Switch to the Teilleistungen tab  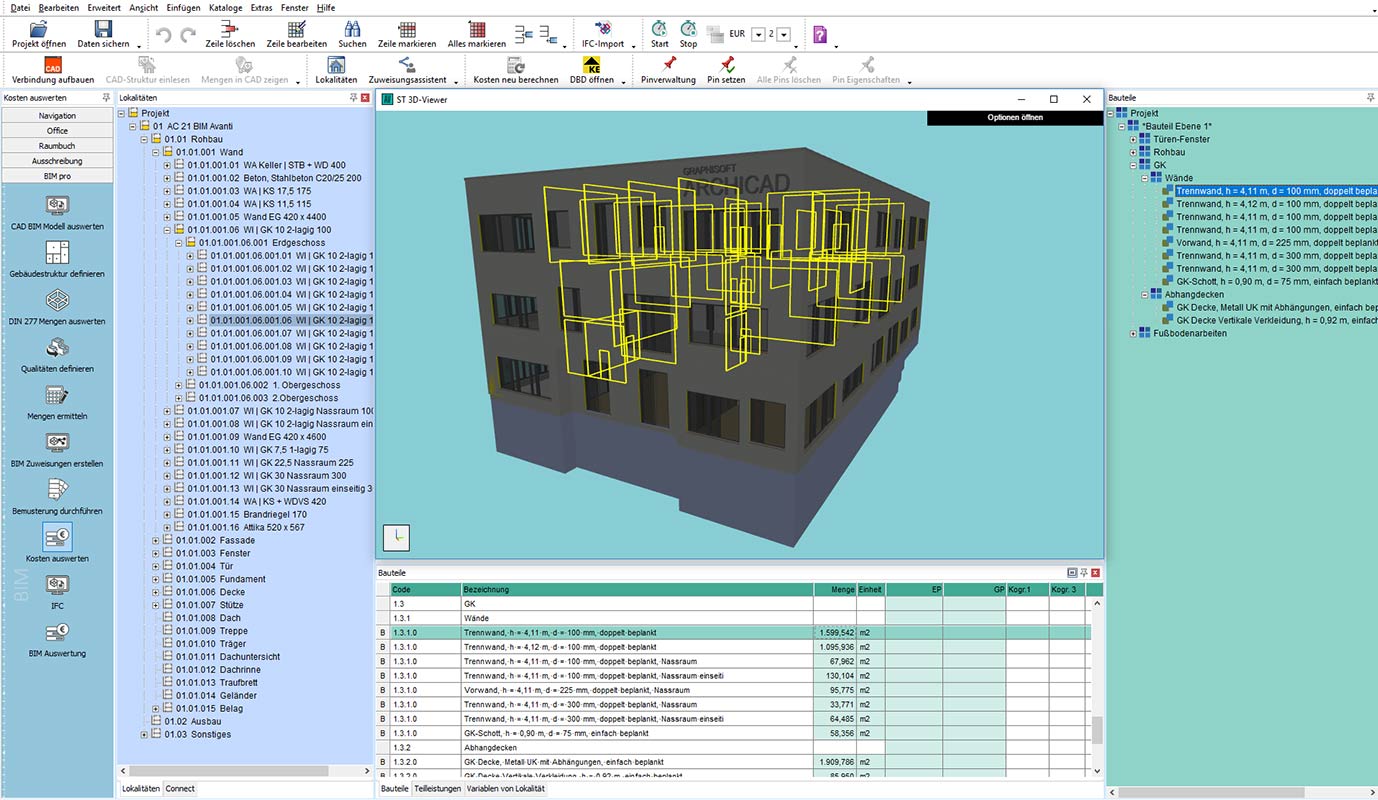pyautogui.click(x=438, y=789)
